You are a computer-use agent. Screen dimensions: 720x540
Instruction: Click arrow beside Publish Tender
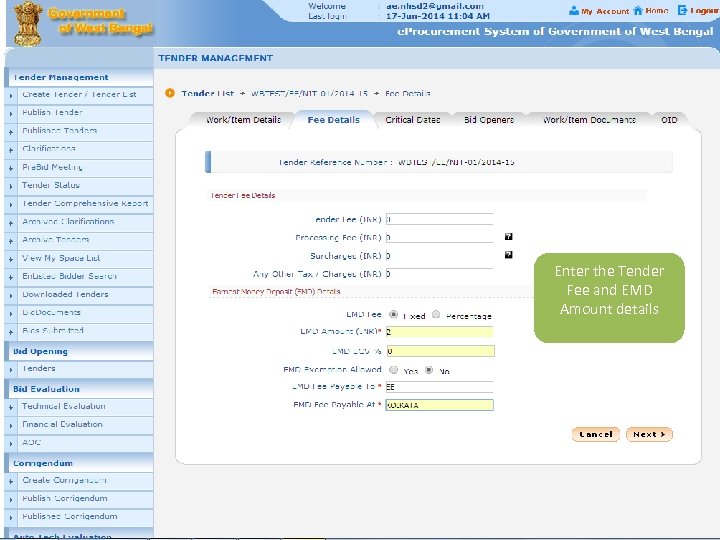pyautogui.click(x=11, y=114)
